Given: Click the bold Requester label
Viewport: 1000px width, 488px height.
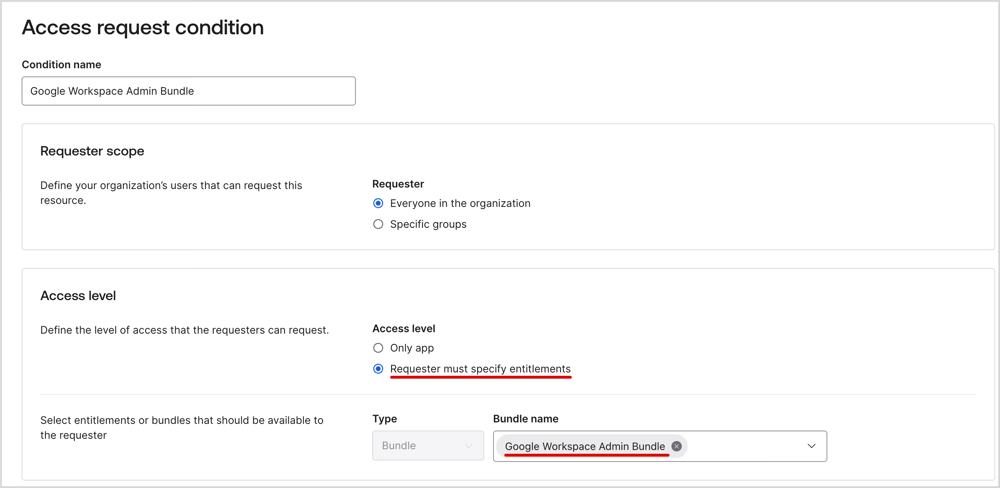Looking at the screenshot, I should 398,184.
